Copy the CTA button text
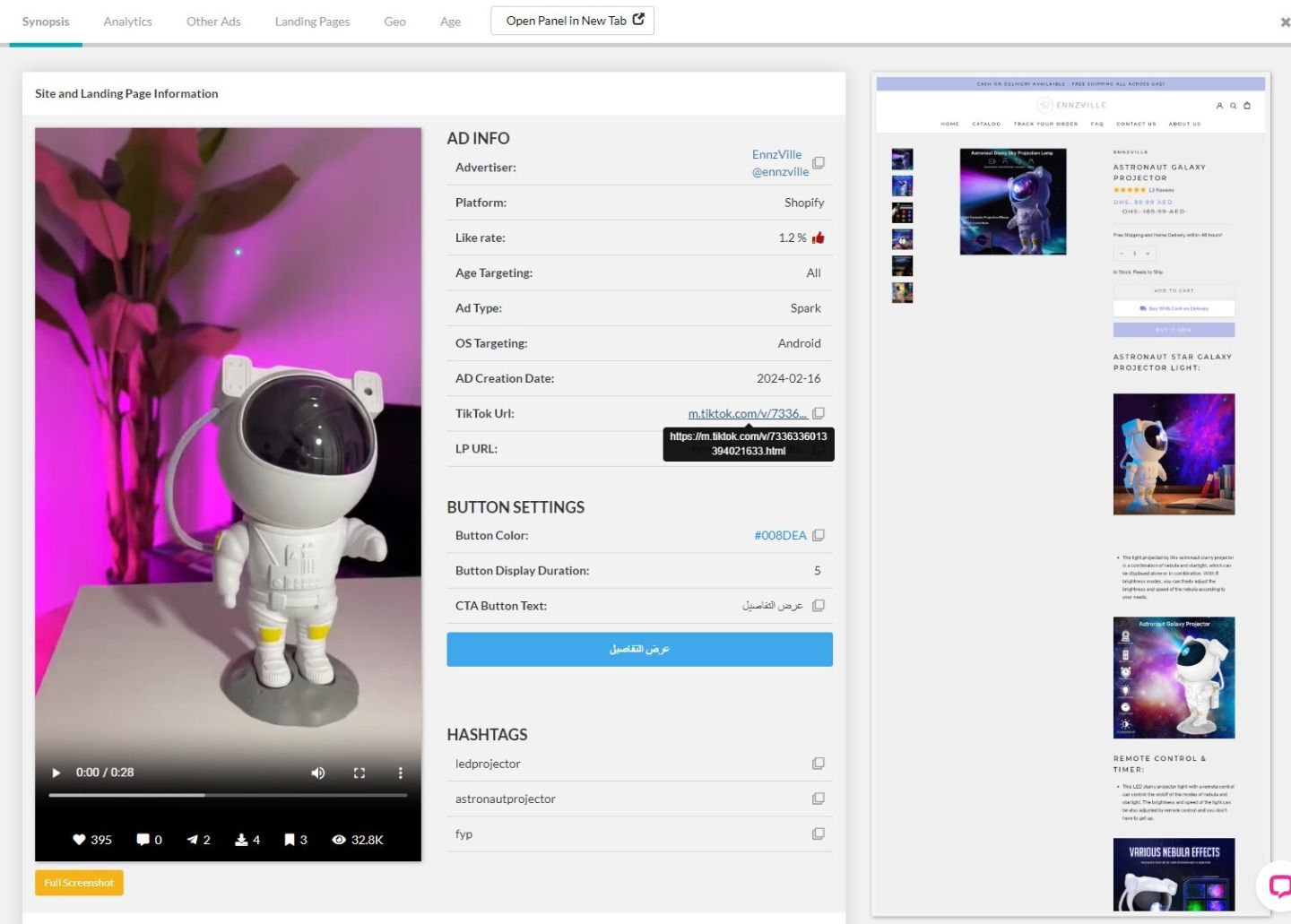The width and height of the screenshot is (1291, 924). pyautogui.click(x=818, y=606)
